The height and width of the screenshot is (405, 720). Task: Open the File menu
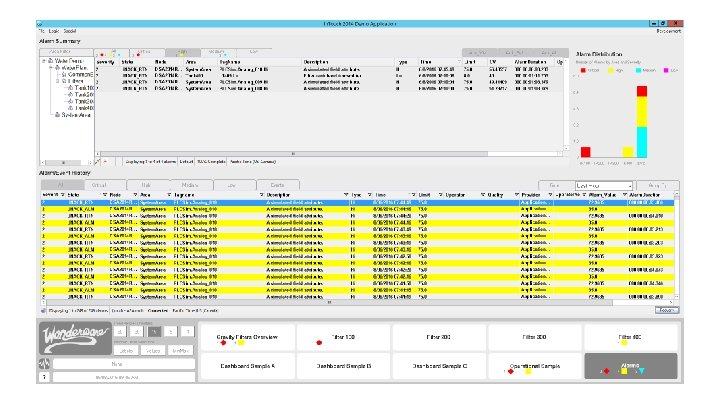tap(41, 31)
